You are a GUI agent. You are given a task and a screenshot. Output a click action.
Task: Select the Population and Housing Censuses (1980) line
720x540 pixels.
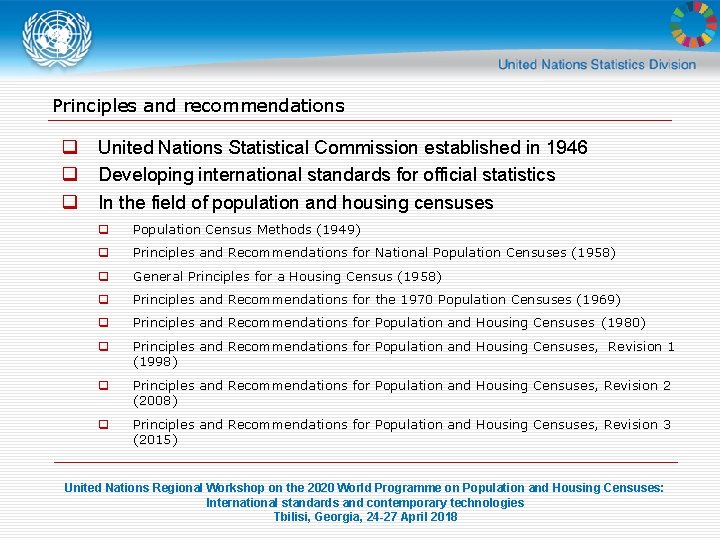[x=389, y=323]
